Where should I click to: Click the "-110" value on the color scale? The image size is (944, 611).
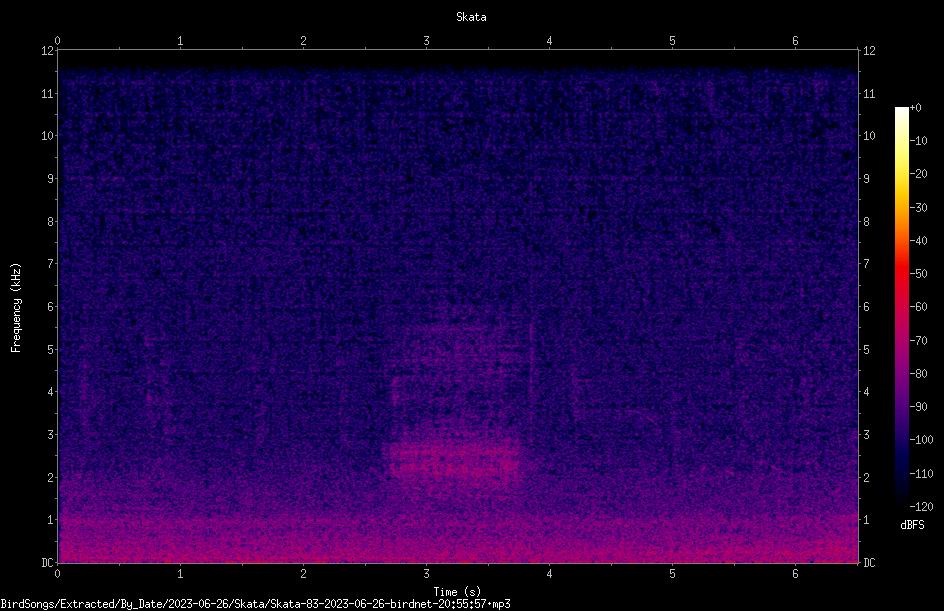click(921, 474)
